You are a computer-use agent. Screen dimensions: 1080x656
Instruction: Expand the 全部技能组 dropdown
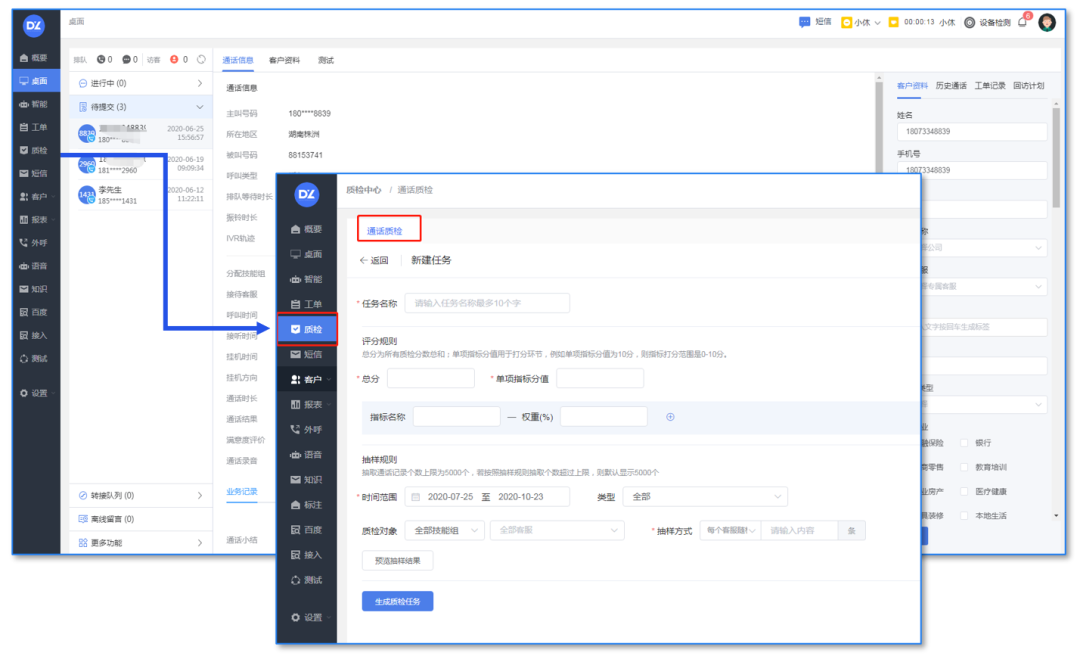pyautogui.click(x=444, y=531)
